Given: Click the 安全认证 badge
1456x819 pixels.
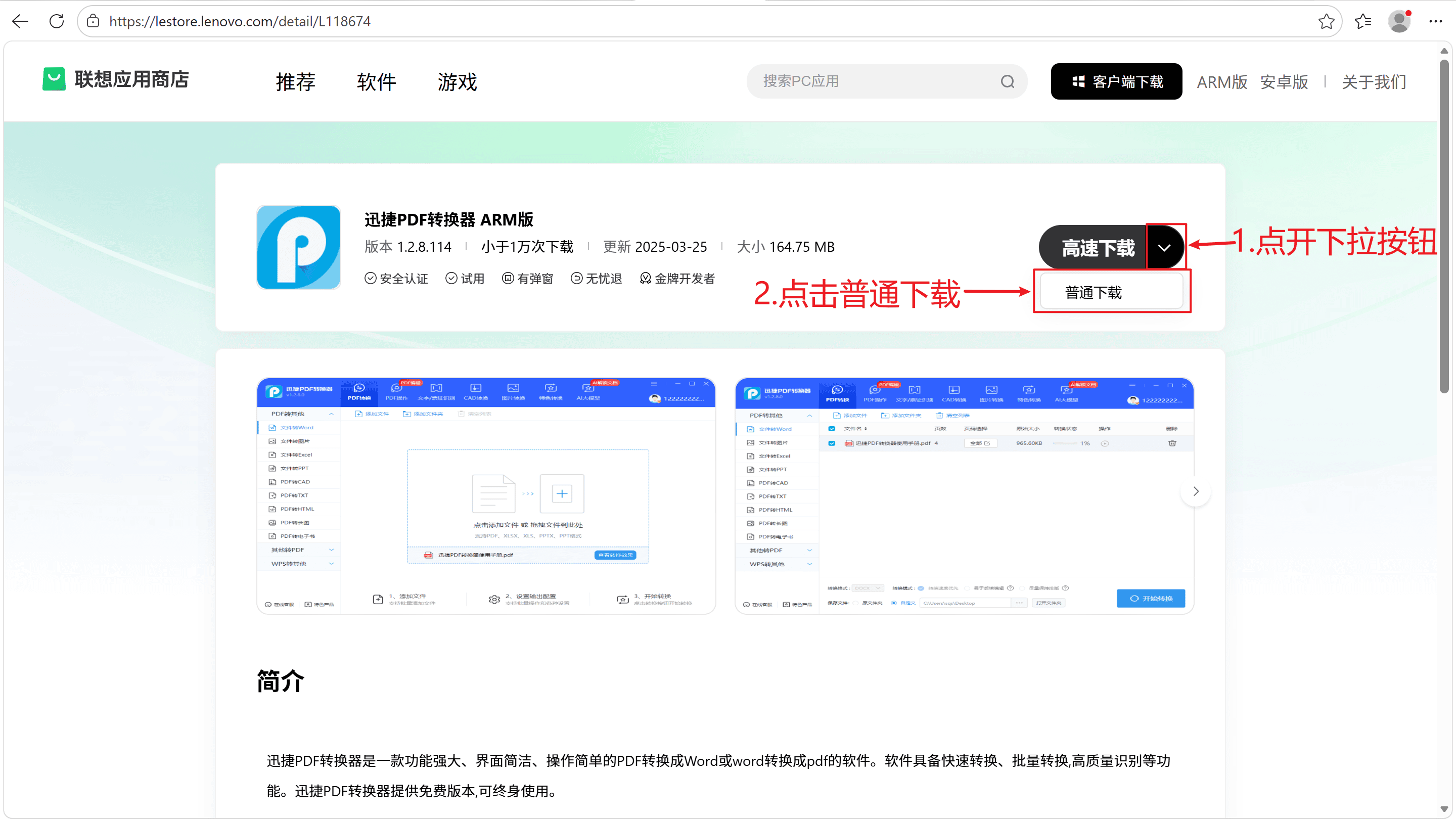Looking at the screenshot, I should 396,279.
